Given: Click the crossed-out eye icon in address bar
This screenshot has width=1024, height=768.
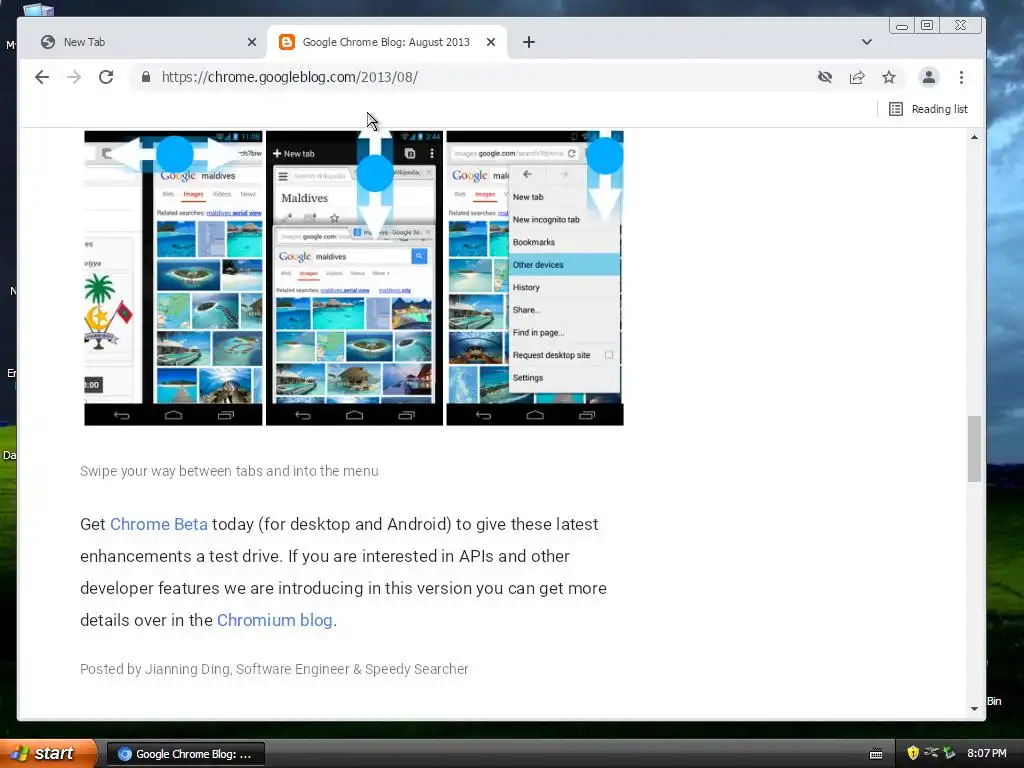Looking at the screenshot, I should coord(825,77).
